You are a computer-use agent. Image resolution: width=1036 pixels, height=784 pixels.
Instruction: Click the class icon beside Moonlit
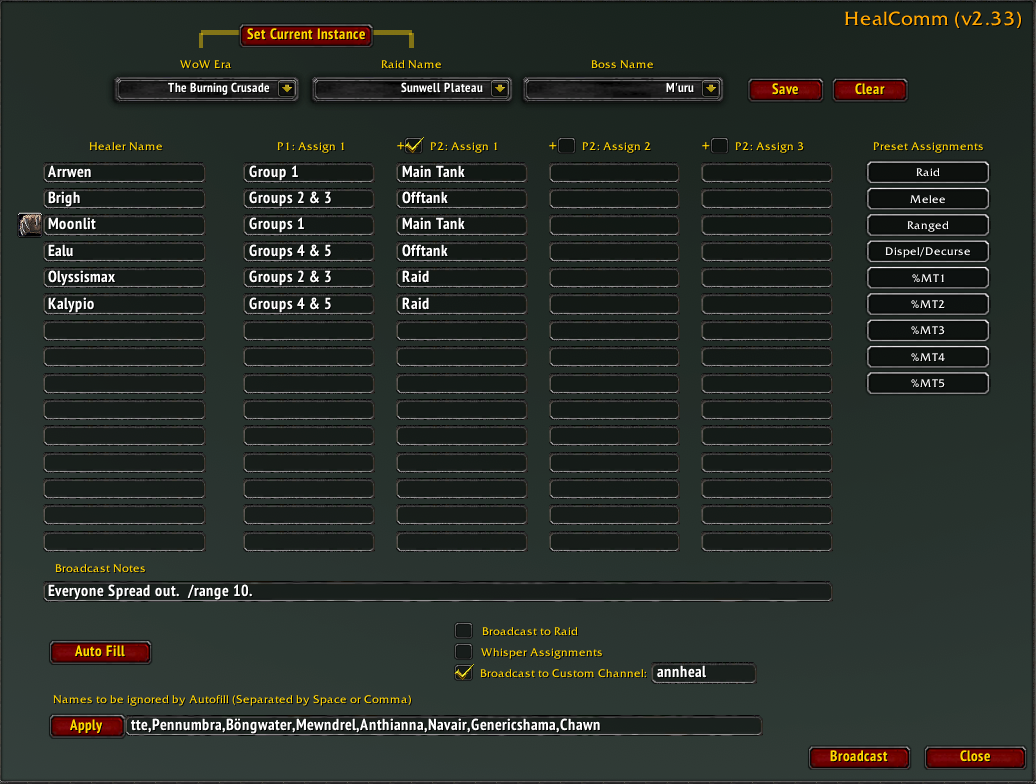(30, 225)
